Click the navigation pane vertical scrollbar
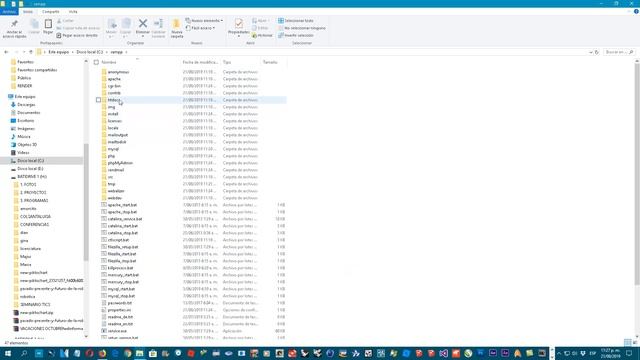The width and height of the screenshot is (640, 360). click(x=86, y=202)
